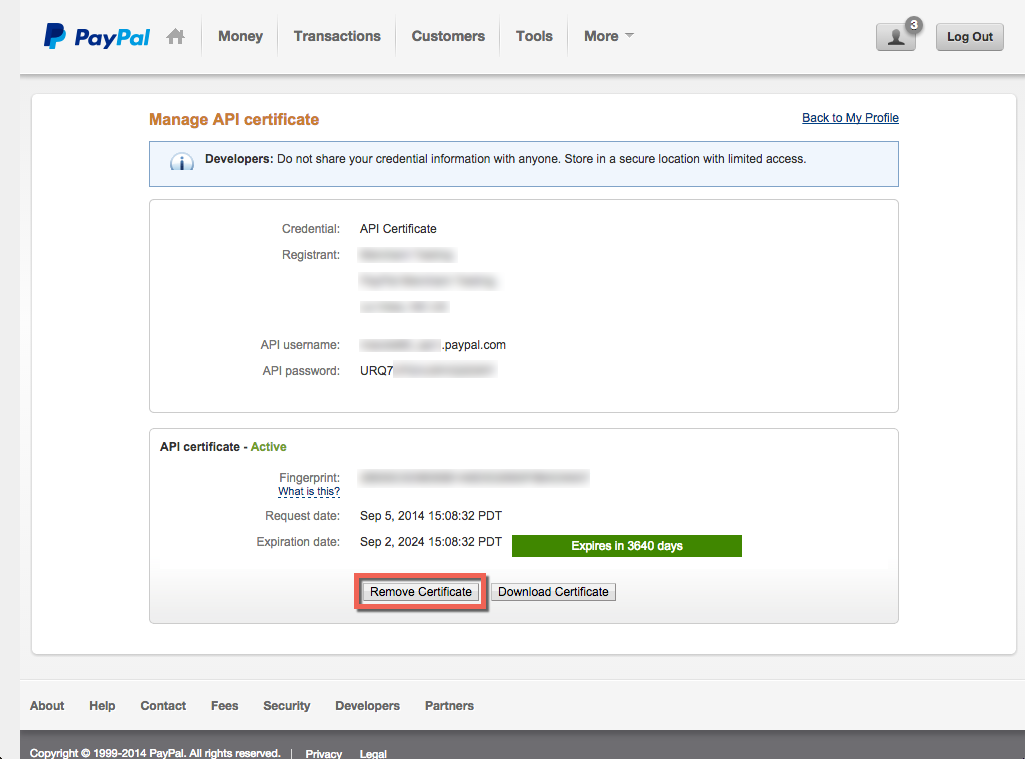The height and width of the screenshot is (759, 1025).
Task: Click the Credential: field label
Action: (x=311, y=229)
